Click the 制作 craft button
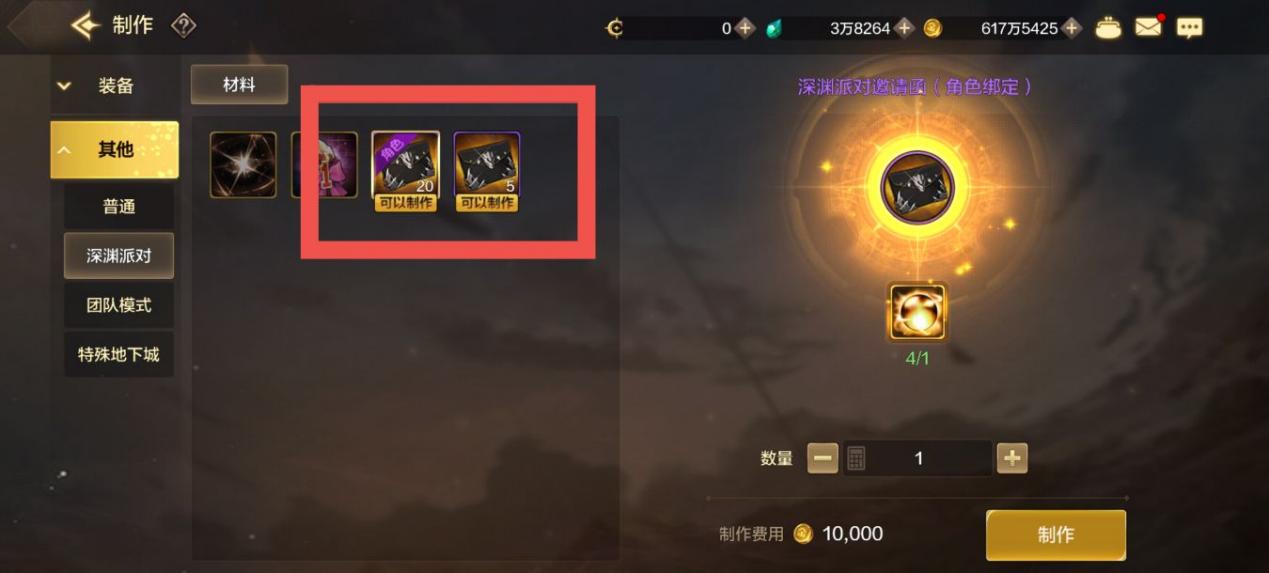The width and height of the screenshot is (1269, 573). click(1056, 535)
